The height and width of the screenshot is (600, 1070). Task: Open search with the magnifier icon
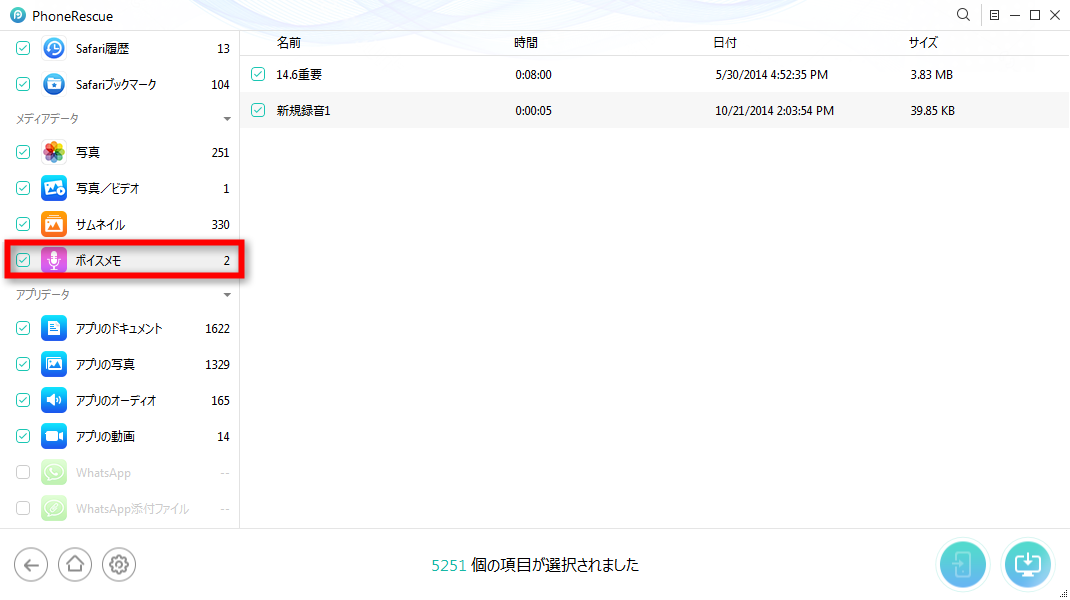click(x=963, y=15)
